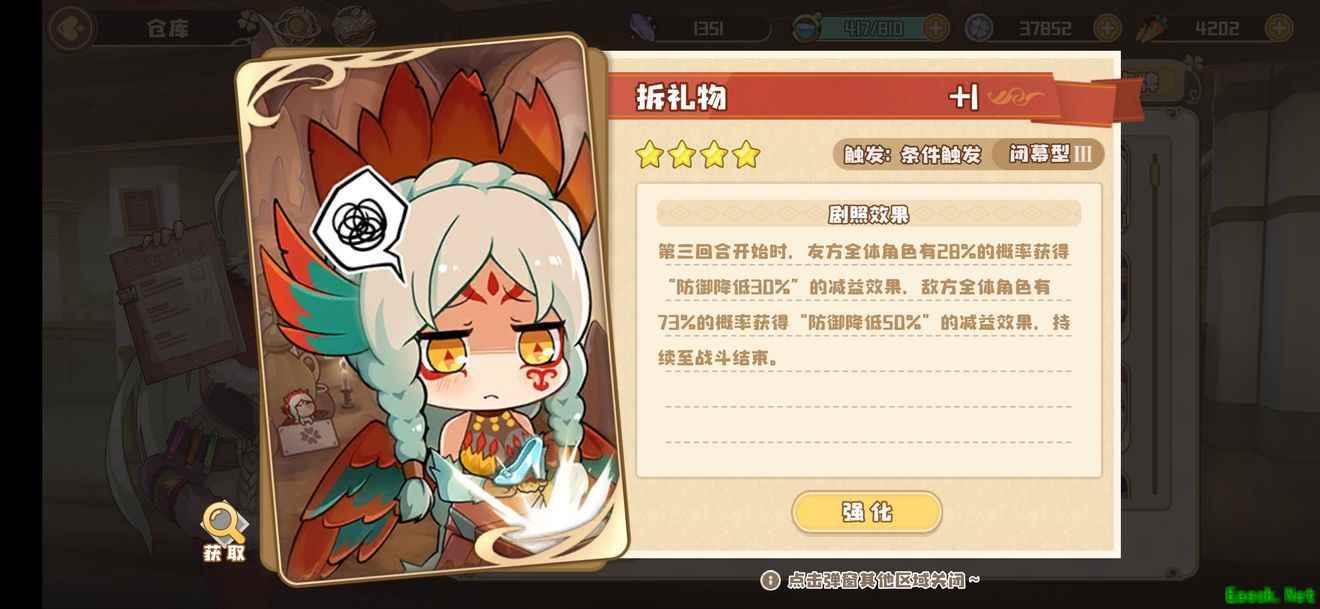Click the plus icon next to 417/810

[x=936, y=28]
